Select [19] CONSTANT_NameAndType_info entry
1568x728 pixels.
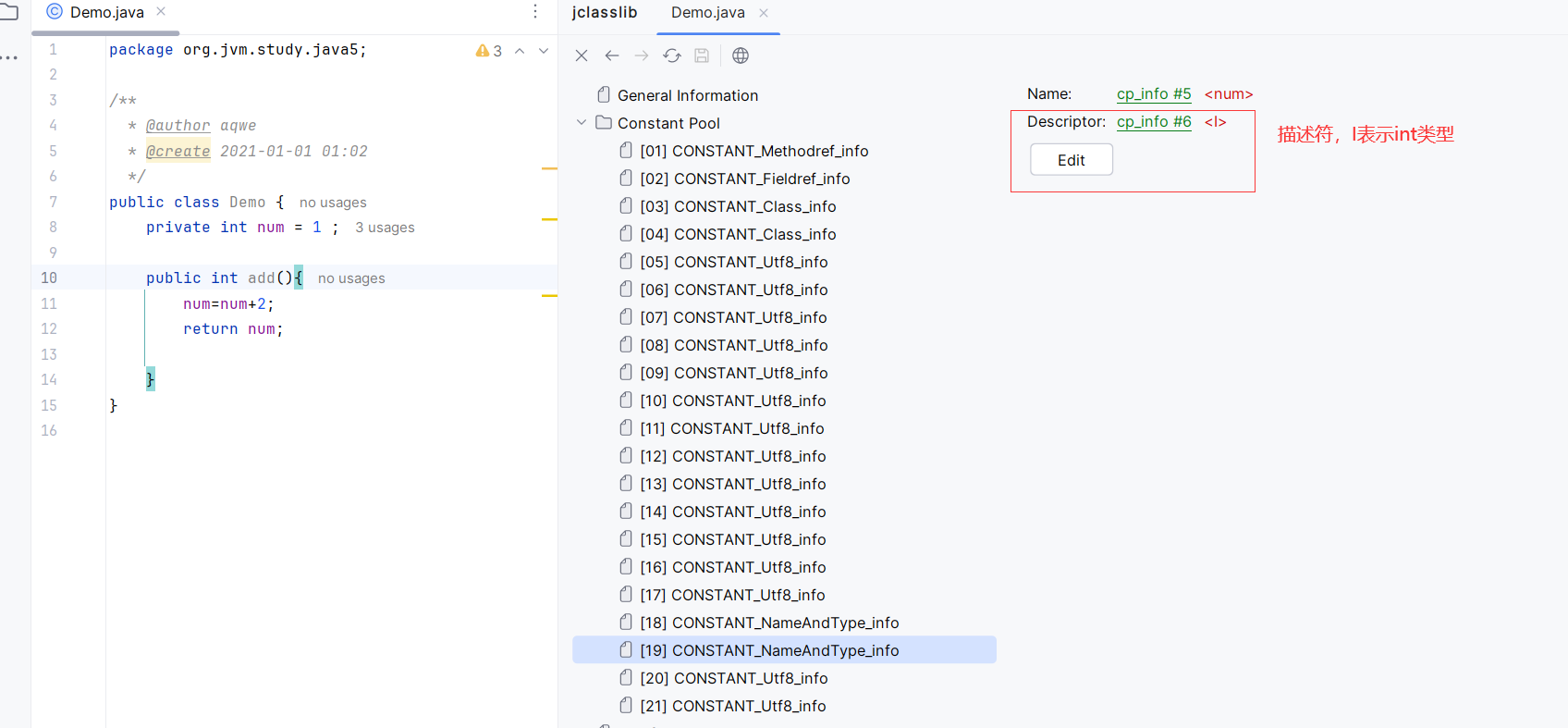click(x=784, y=650)
